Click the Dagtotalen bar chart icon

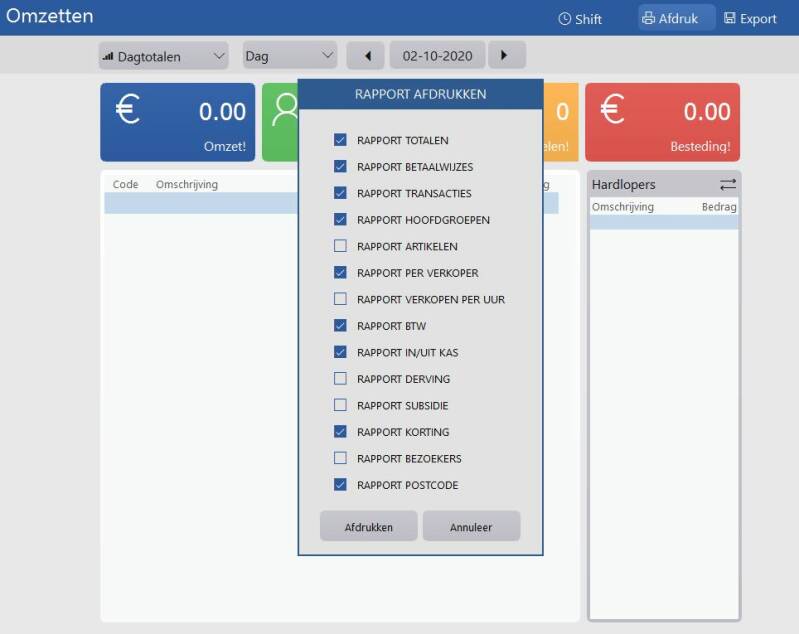coord(108,56)
